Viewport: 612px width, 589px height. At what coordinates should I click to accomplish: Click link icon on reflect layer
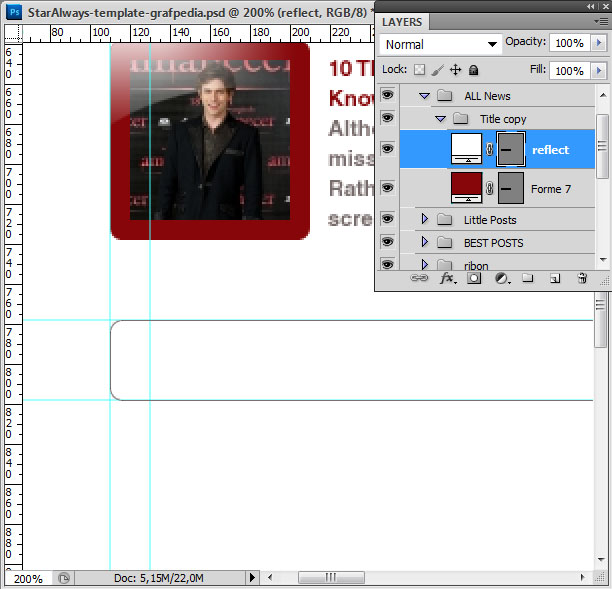pos(489,149)
